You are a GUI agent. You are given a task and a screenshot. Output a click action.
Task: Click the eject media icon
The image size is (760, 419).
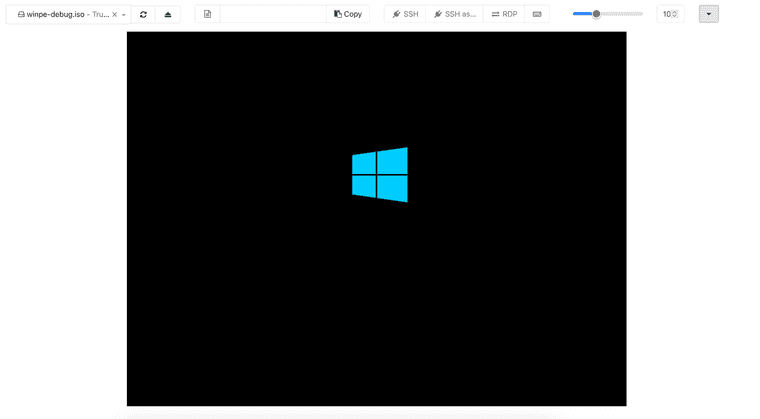tap(168, 14)
